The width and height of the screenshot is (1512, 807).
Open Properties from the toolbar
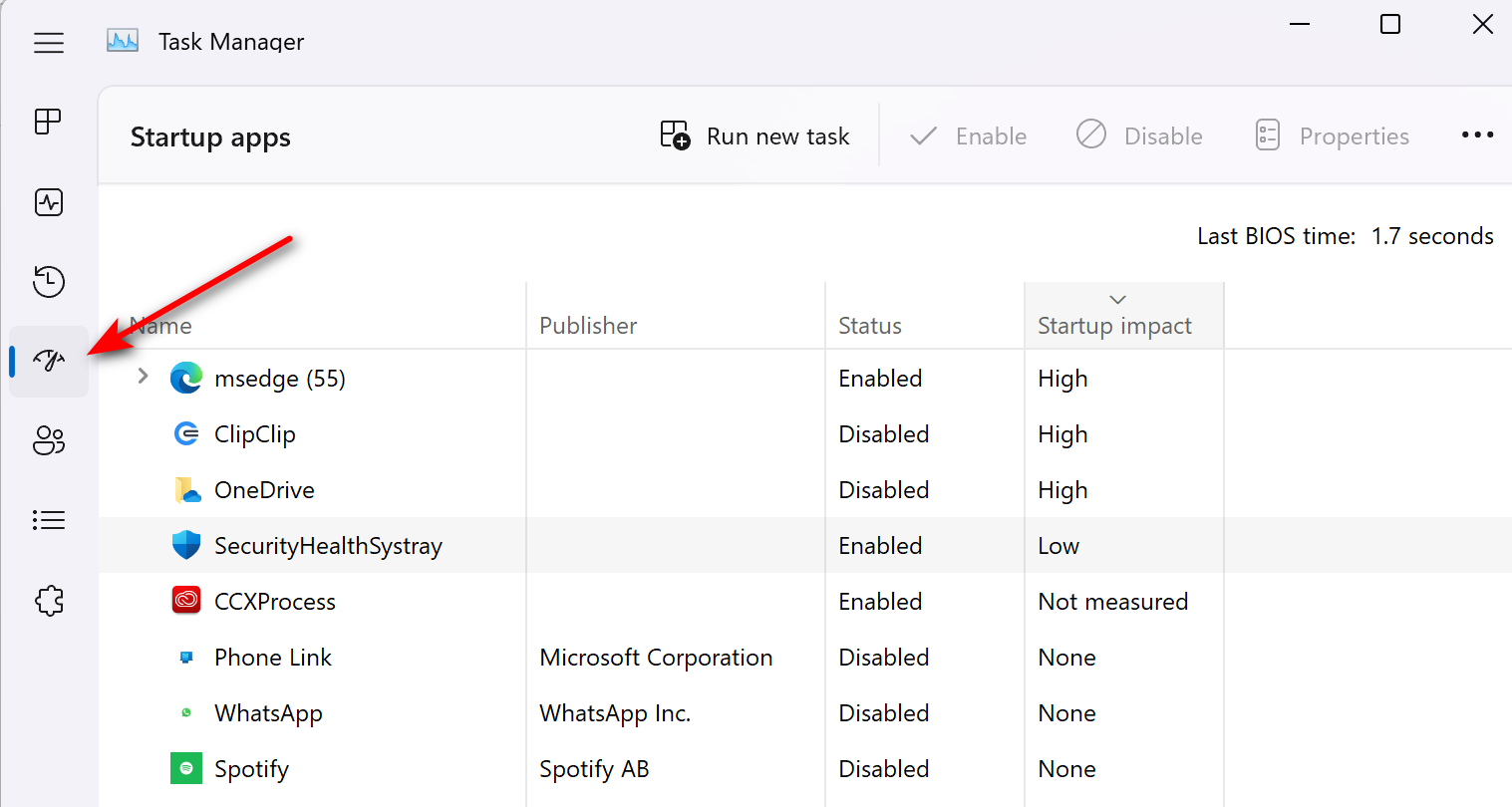1332,135
